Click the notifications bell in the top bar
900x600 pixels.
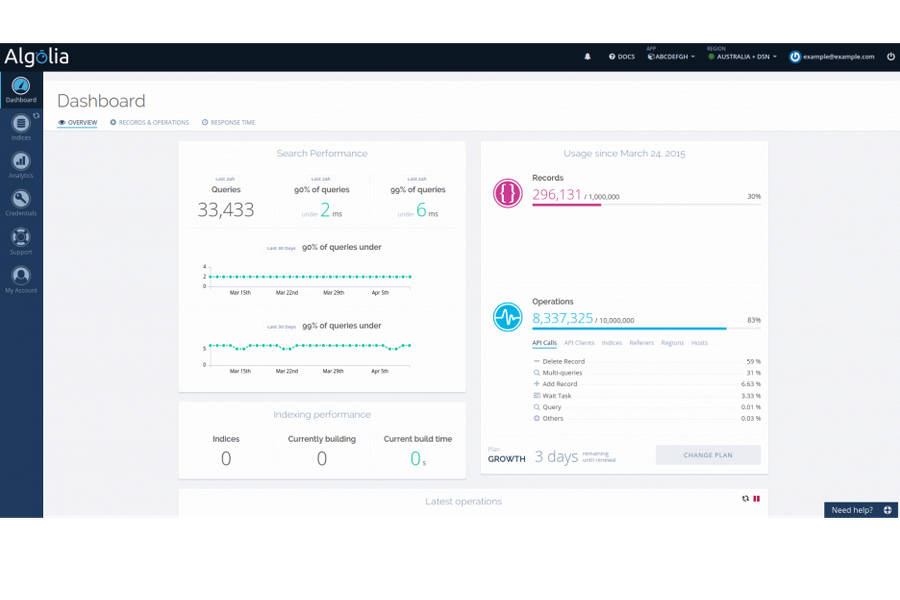tap(587, 57)
